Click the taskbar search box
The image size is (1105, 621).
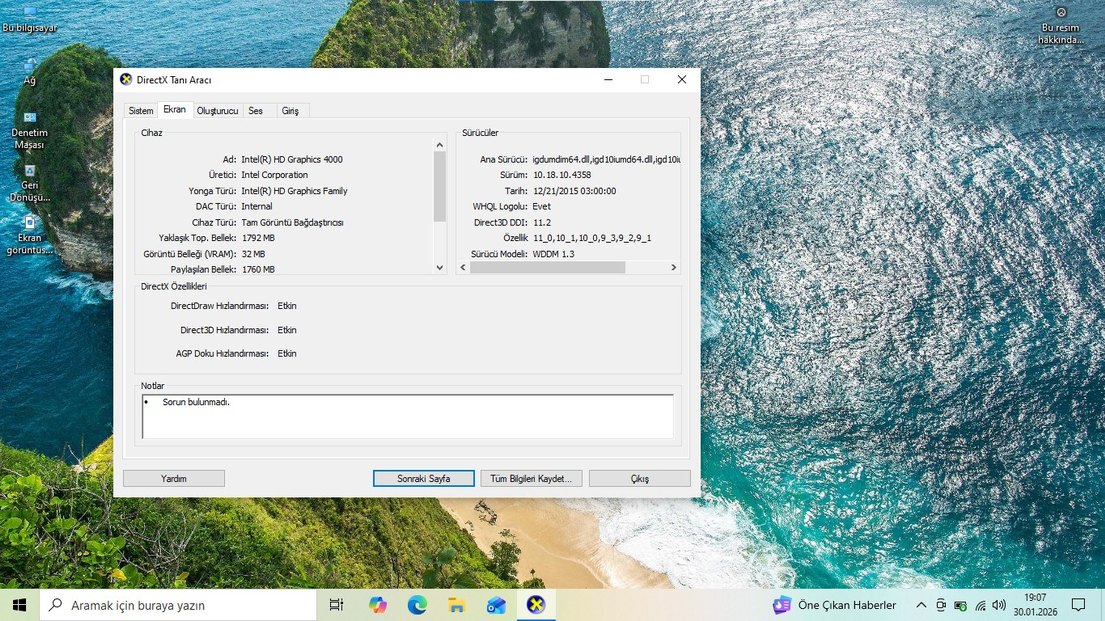click(180, 605)
